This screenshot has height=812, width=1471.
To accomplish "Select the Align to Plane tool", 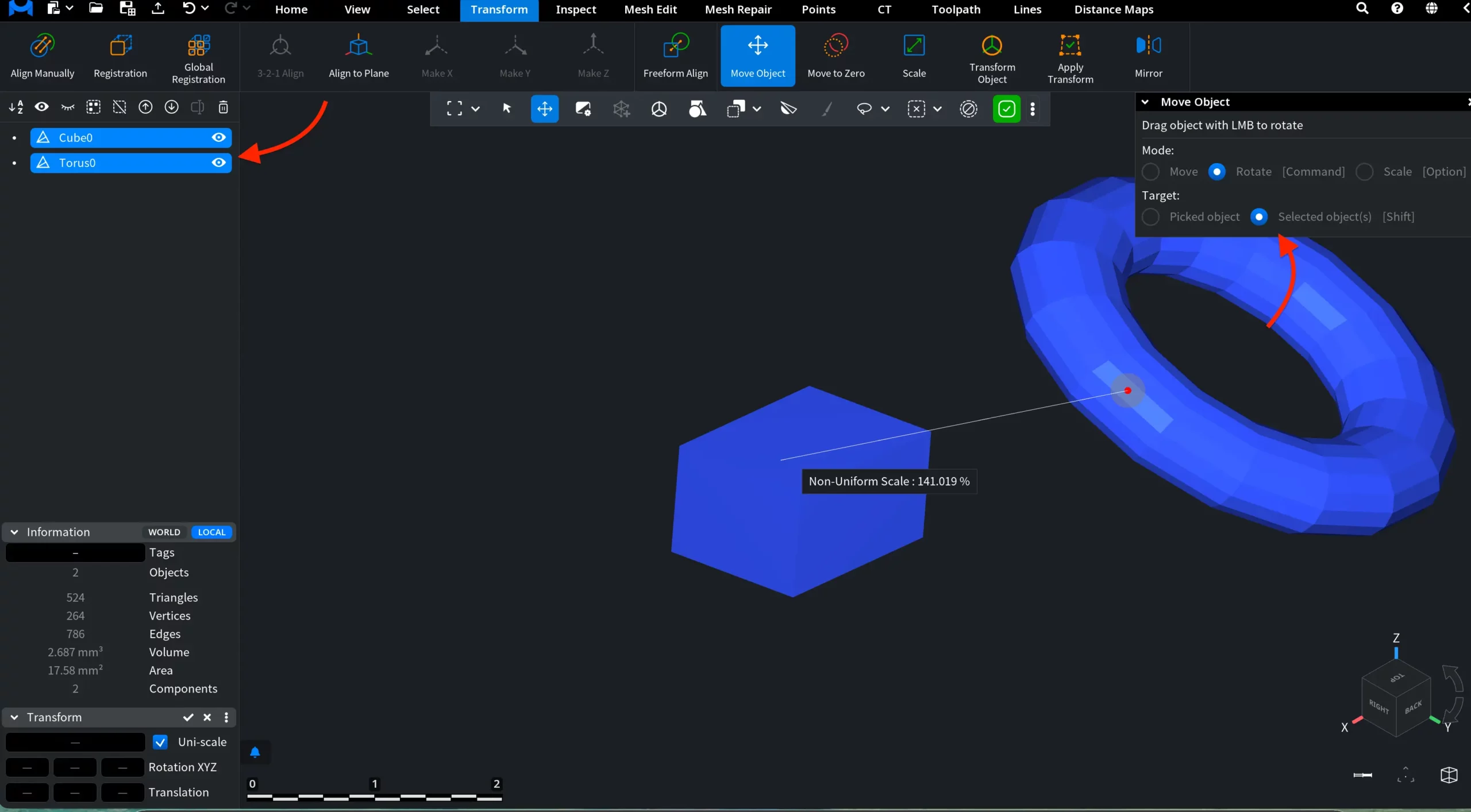I will click(359, 56).
